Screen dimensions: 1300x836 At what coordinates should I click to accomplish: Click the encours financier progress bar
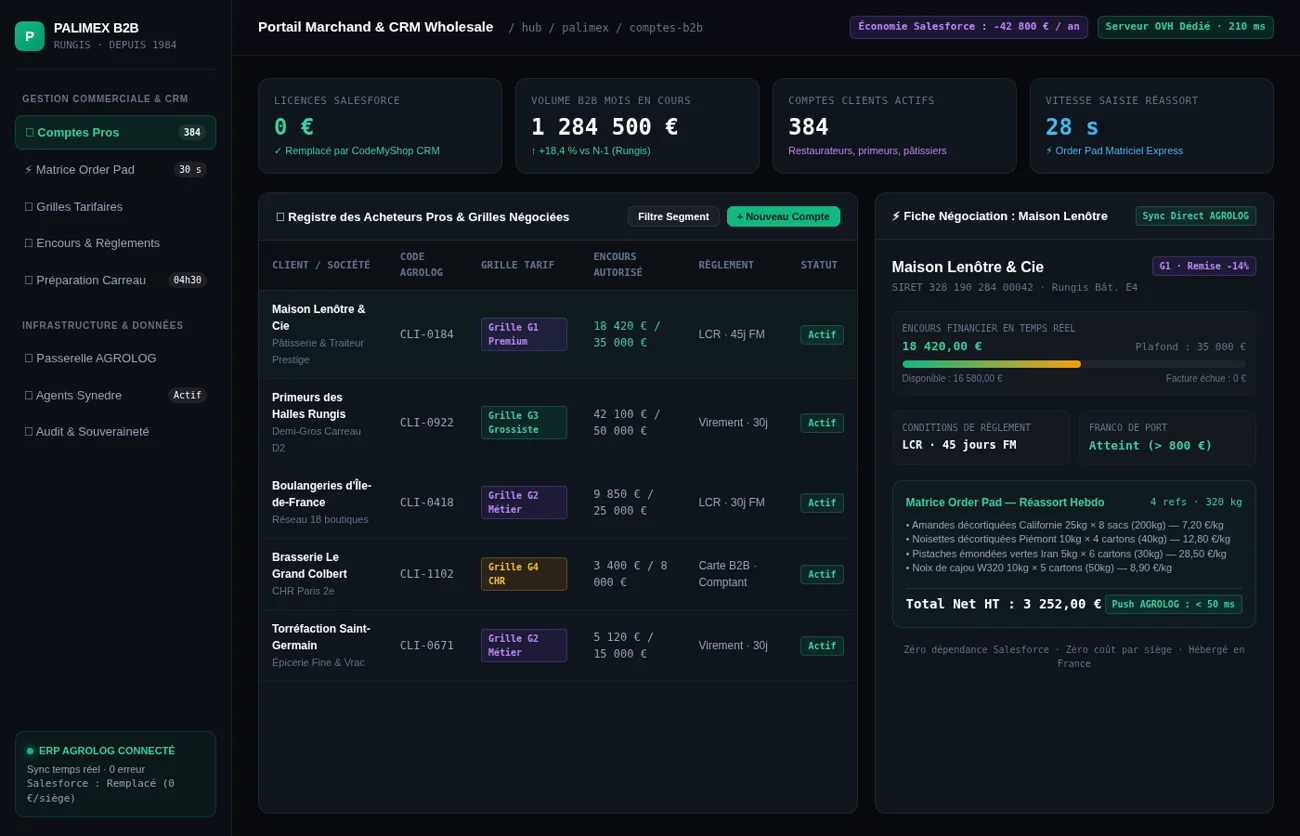coord(1074,364)
